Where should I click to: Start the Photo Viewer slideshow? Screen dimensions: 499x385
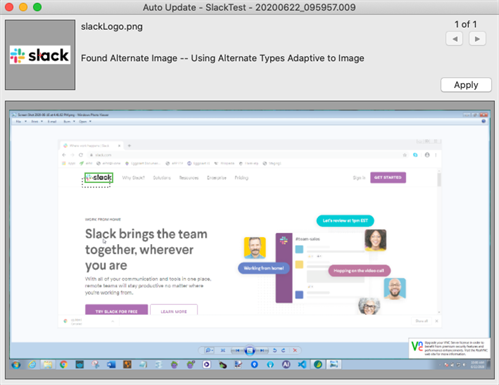click(250, 350)
